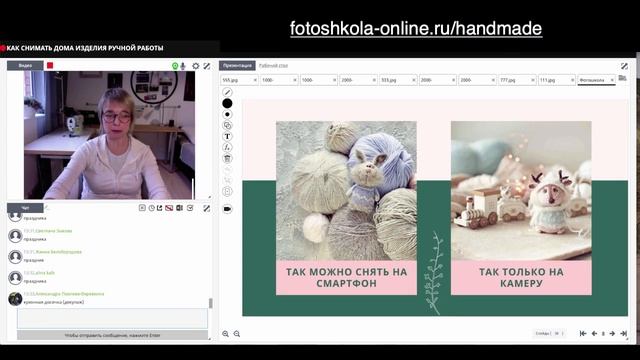The width and height of the screenshot is (640, 360).
Task: Click the reindeer toy photo on slide
Action: tap(521, 191)
